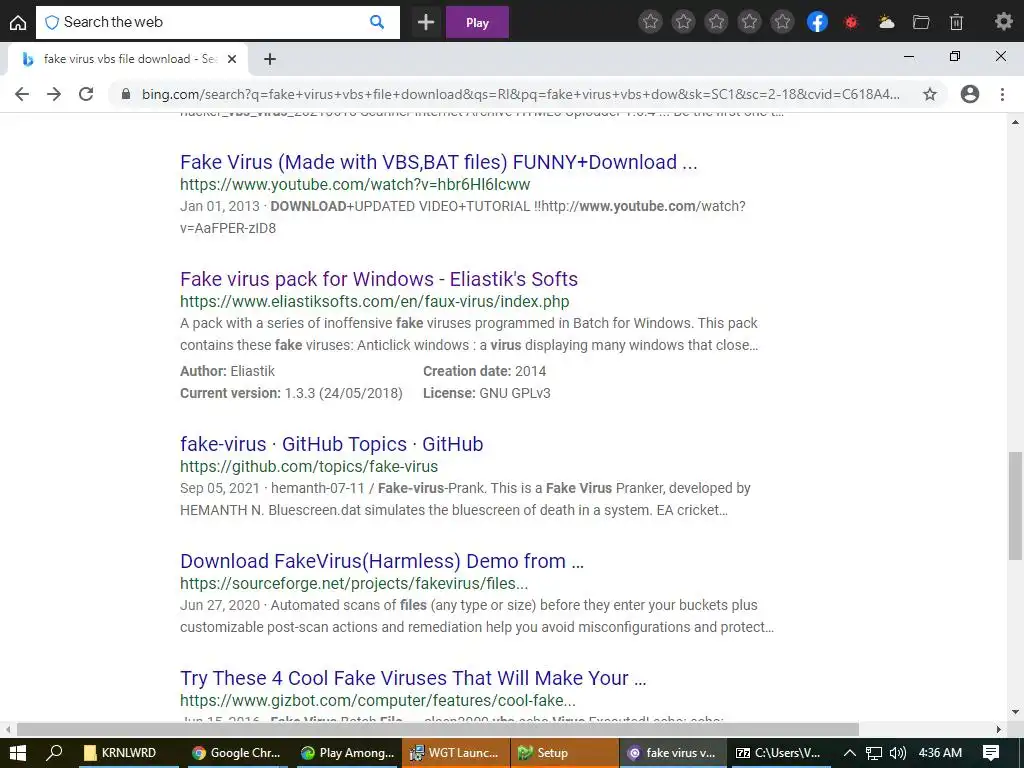Screen dimensions: 1024x768
Task: Click the scroll up arrow on page
Action: pos(1015,121)
